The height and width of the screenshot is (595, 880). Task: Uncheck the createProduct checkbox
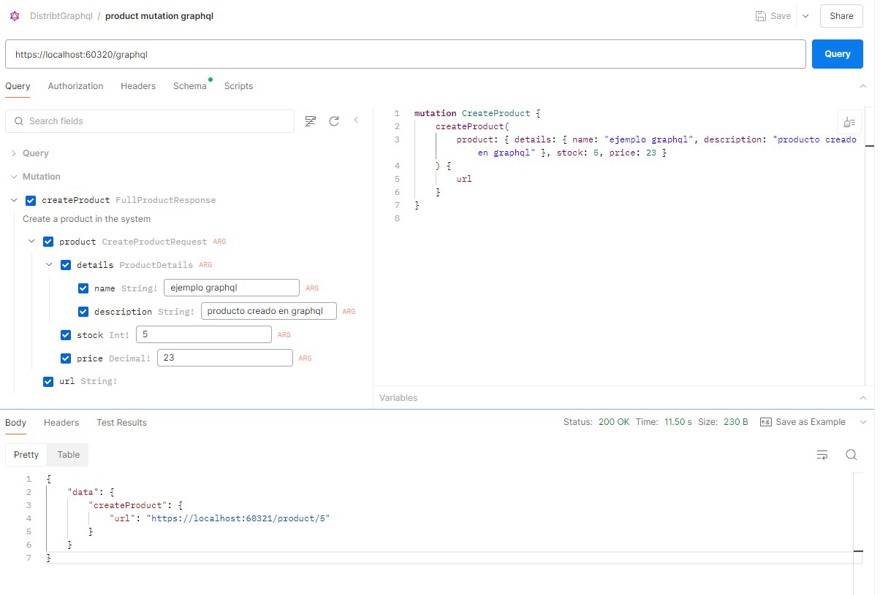(x=31, y=200)
